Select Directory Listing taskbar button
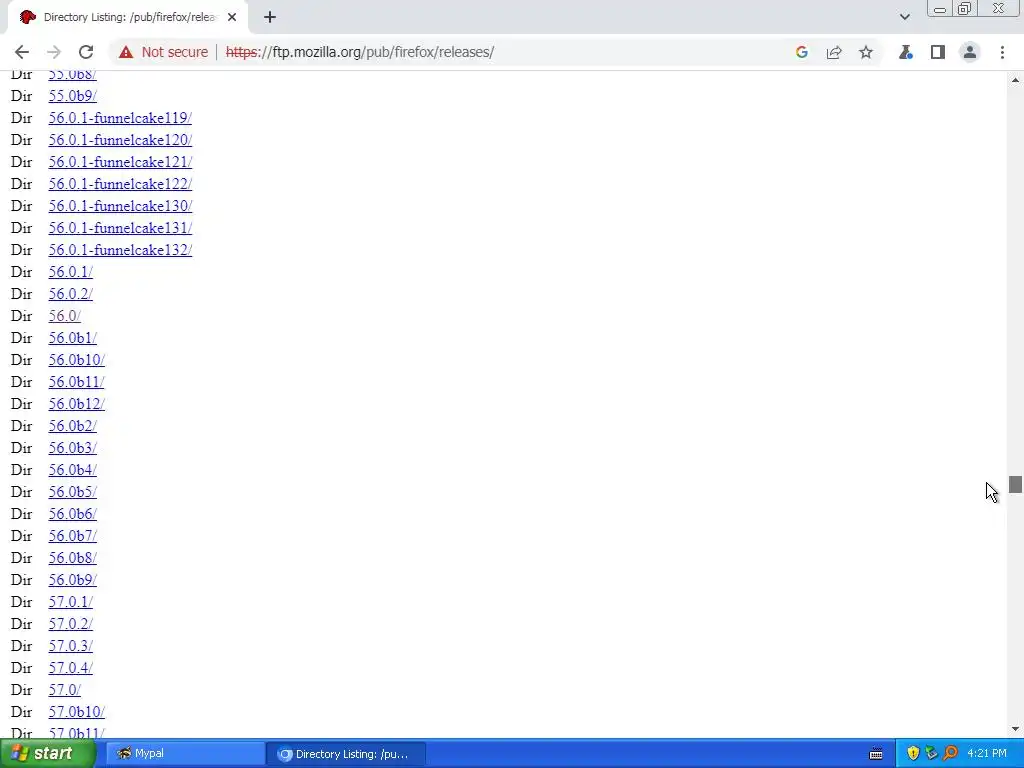1024x768 pixels. (346, 754)
